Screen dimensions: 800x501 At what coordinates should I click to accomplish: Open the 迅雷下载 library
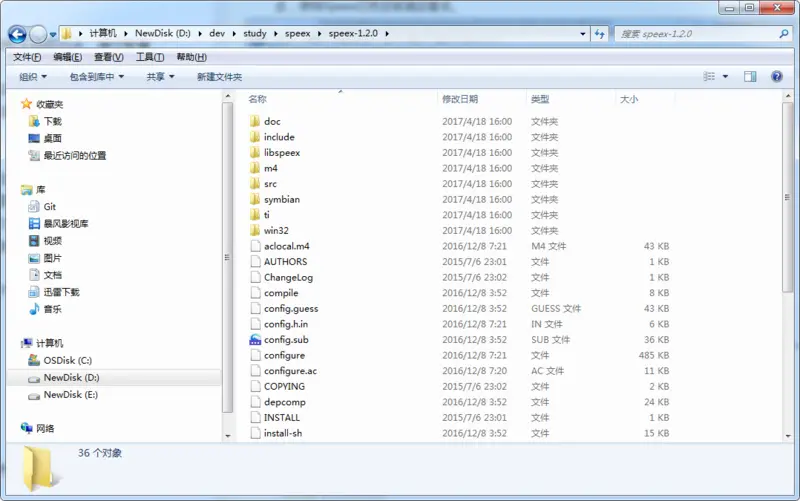54,292
